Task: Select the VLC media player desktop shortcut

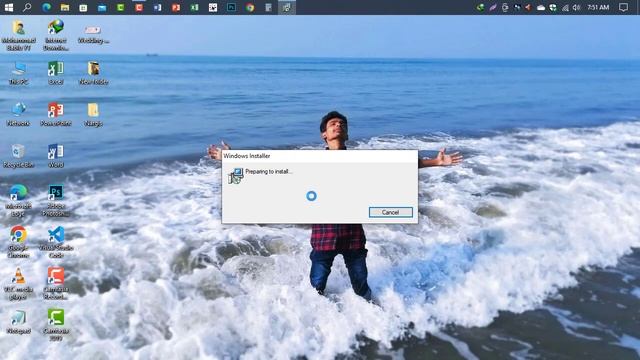Action: tap(18, 284)
